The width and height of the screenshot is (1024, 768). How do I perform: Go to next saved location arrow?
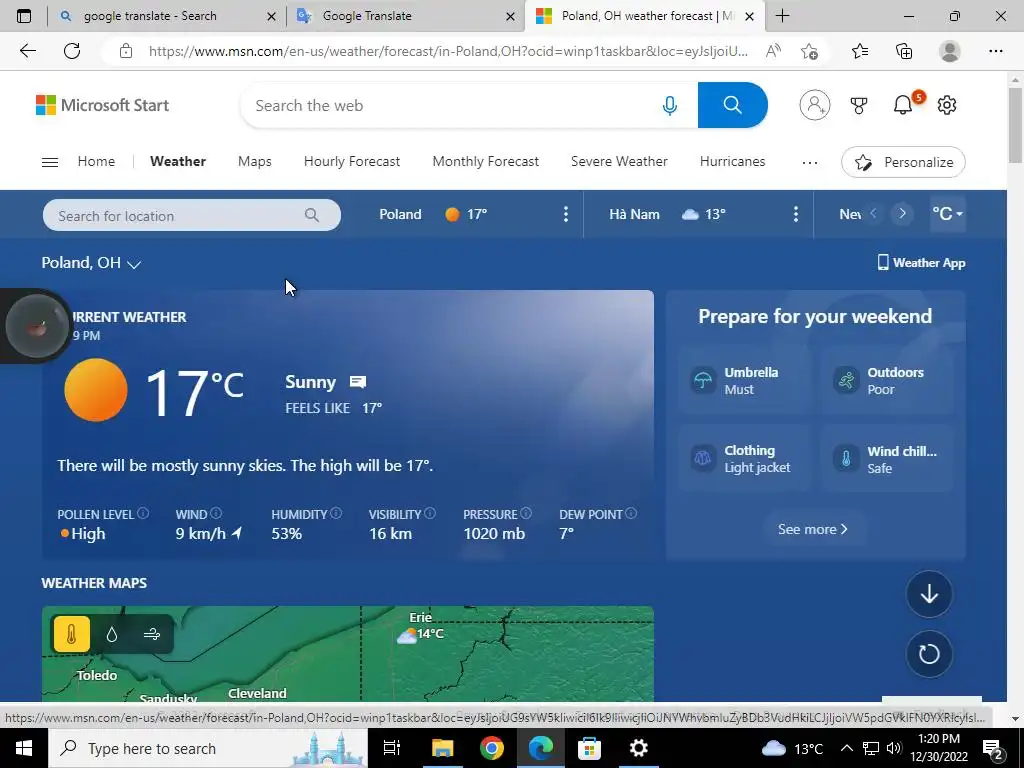[903, 214]
